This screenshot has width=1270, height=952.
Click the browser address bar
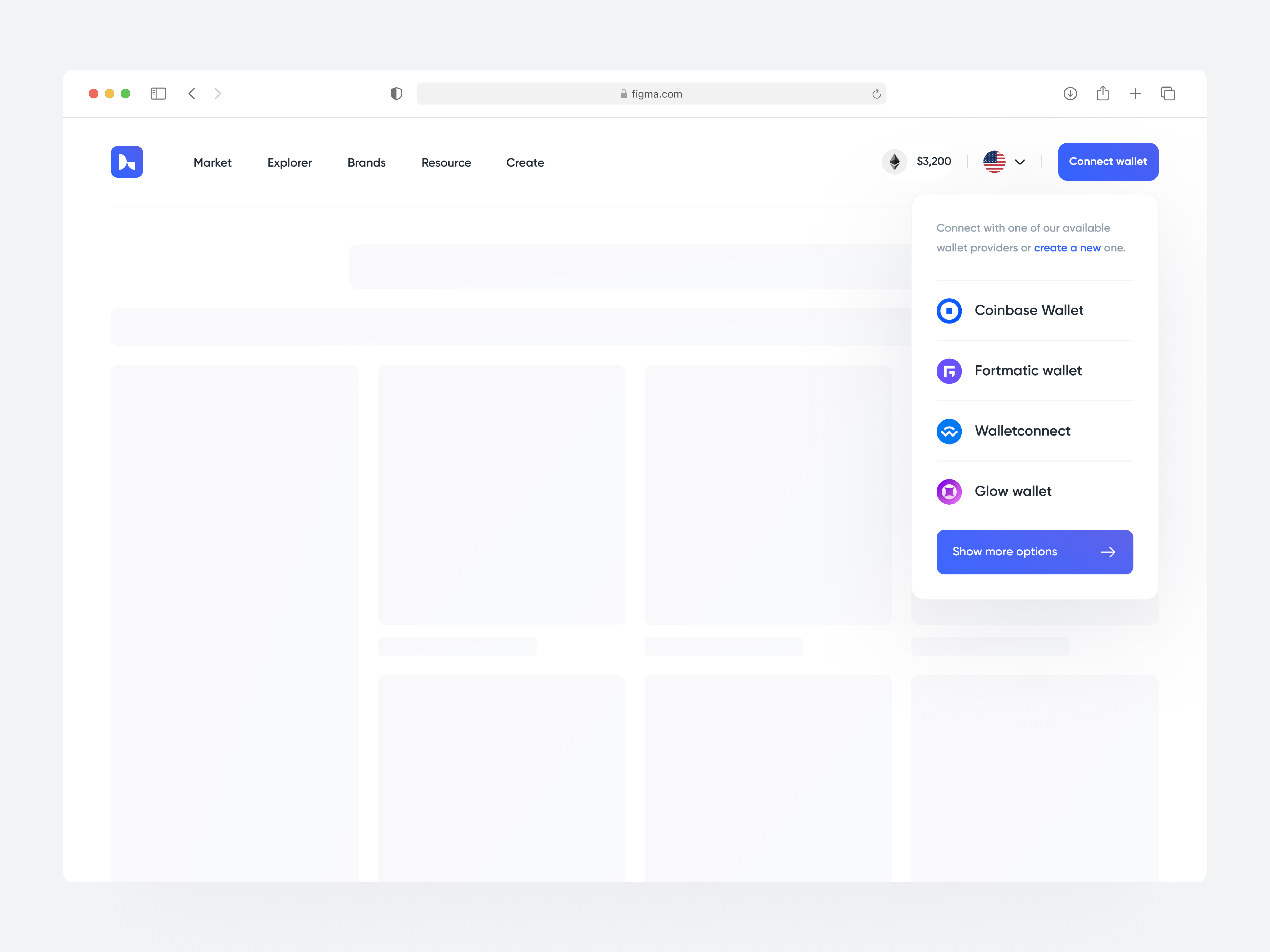coord(649,93)
